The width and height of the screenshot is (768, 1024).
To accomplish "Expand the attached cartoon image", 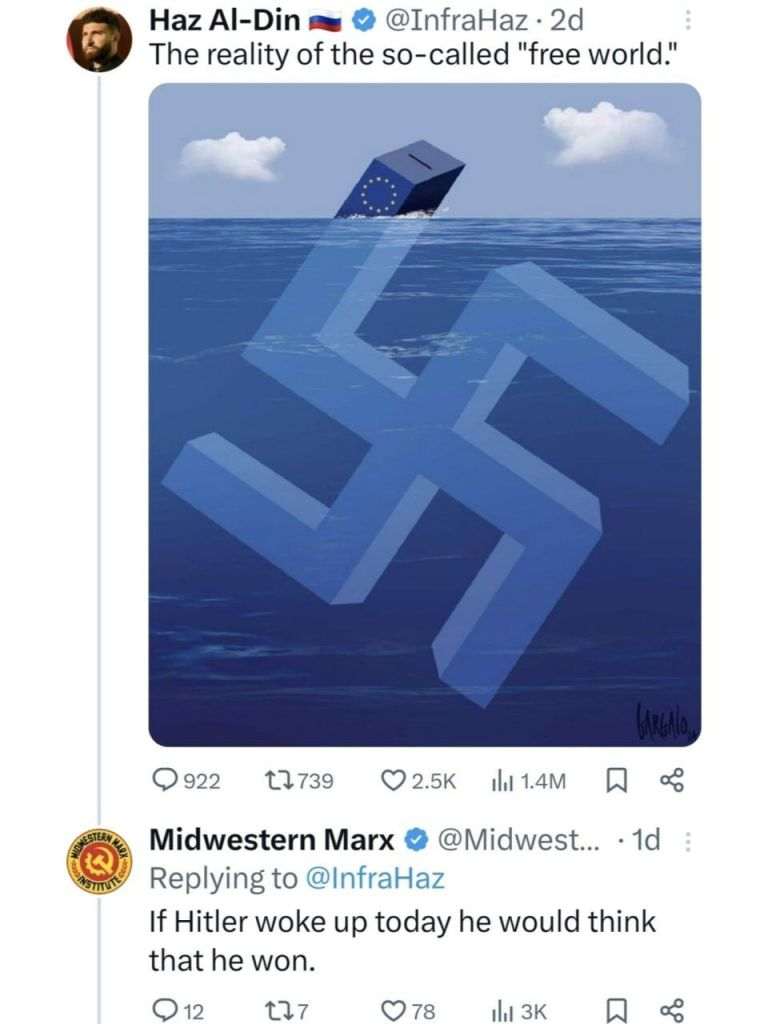I will tap(424, 414).
